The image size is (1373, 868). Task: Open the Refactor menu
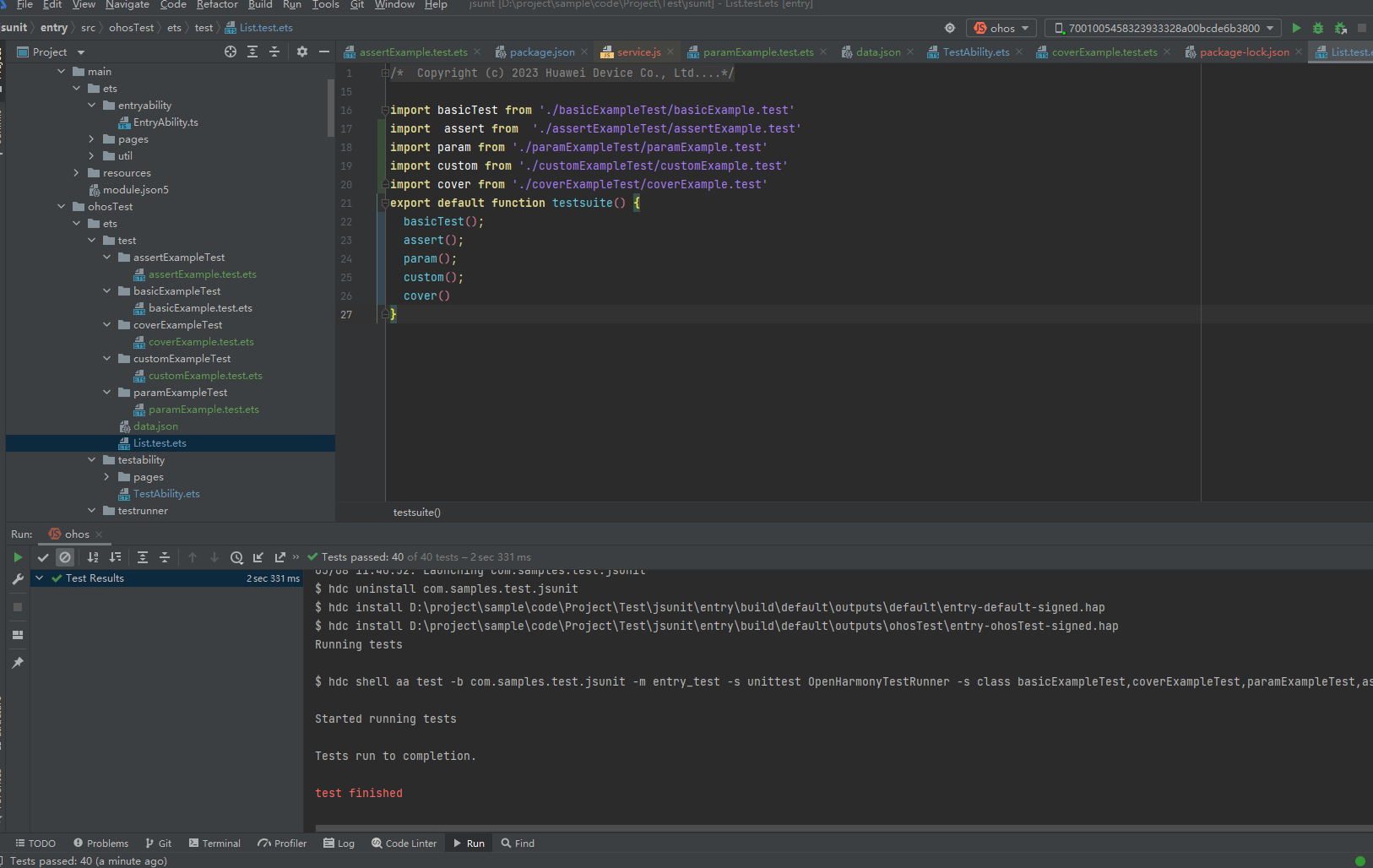[x=217, y=5]
